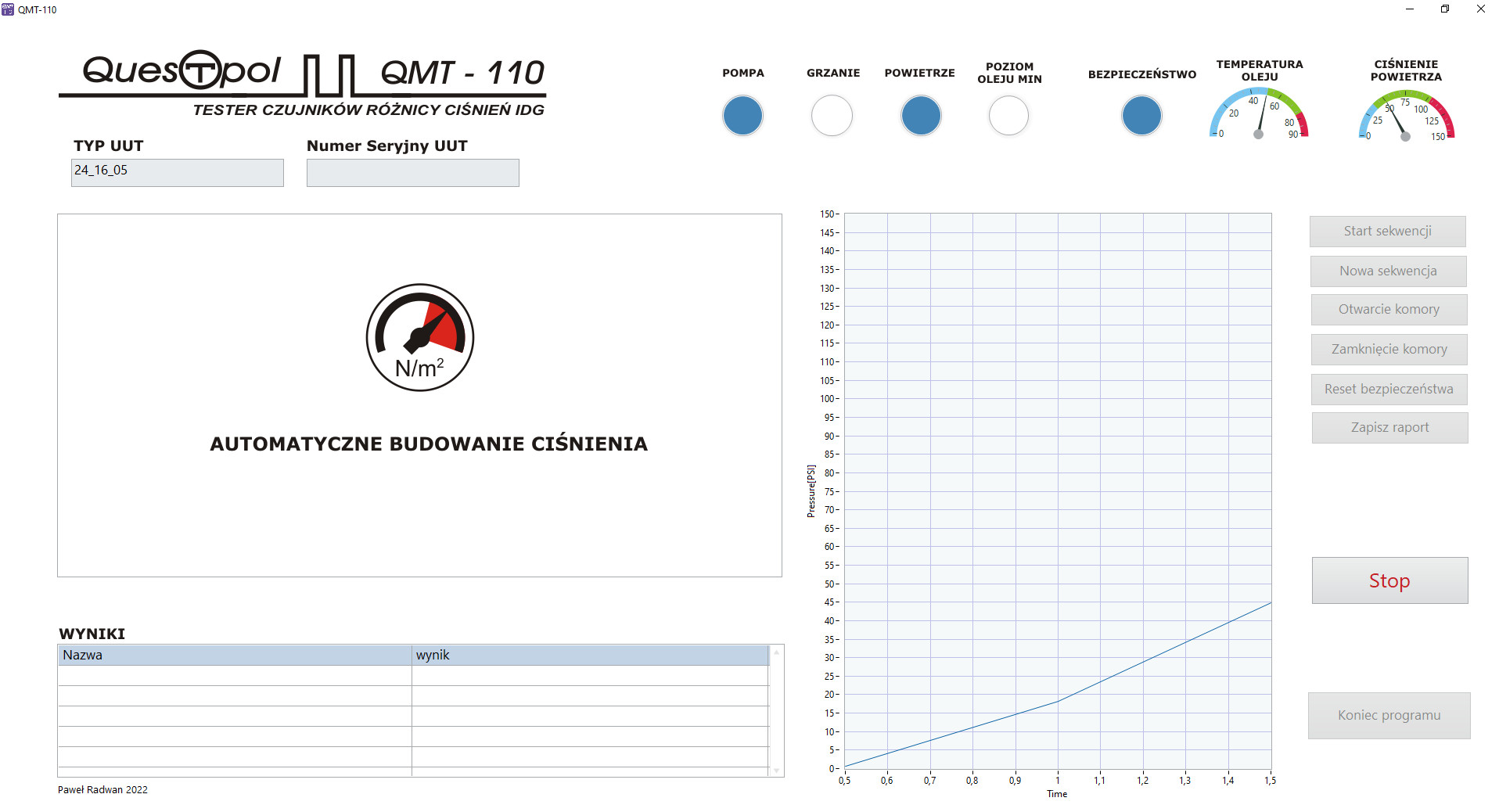Click the TEMPERATURA OLEJU gauge
The image size is (1499, 812).
(1259, 113)
